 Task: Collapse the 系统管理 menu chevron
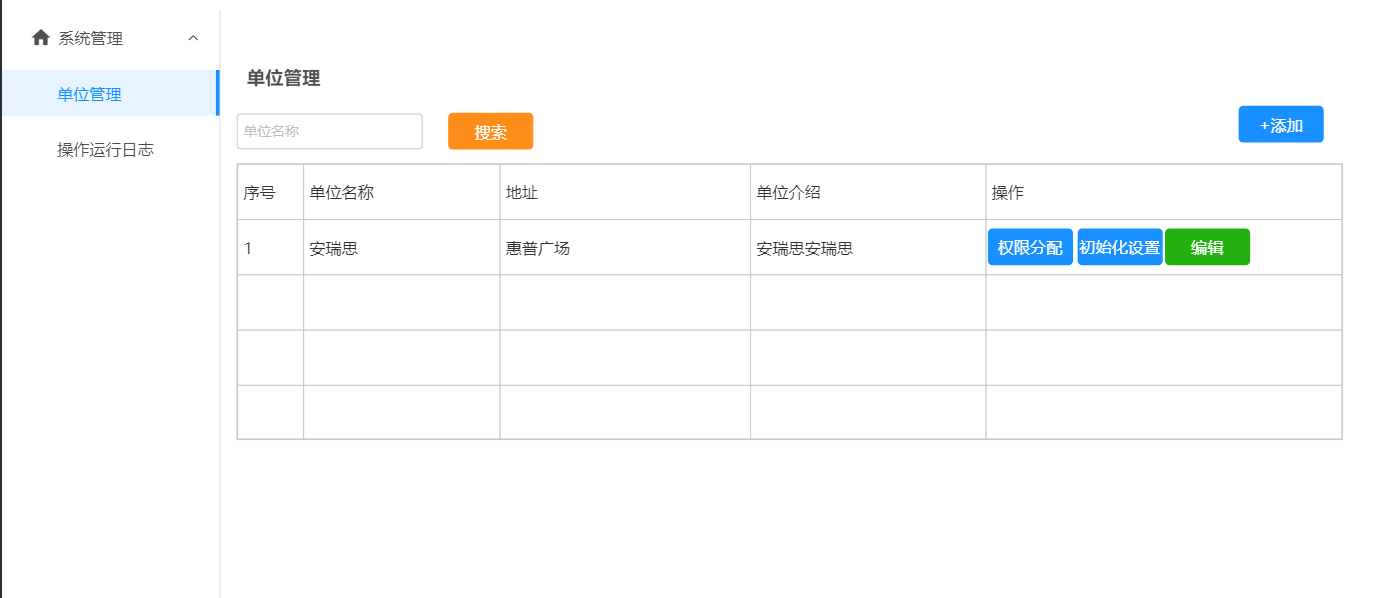pyautogui.click(x=193, y=38)
